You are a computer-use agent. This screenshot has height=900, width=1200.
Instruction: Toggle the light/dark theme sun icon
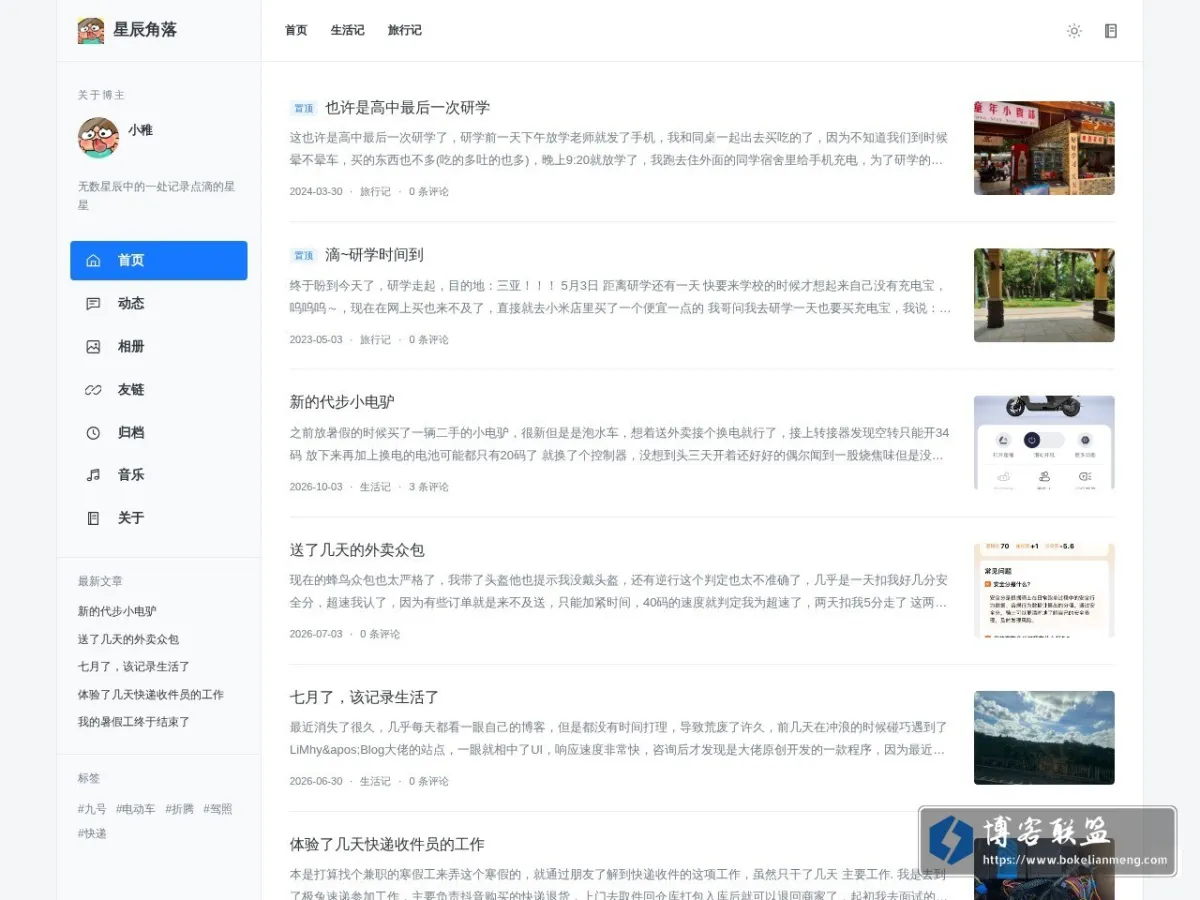(x=1074, y=31)
